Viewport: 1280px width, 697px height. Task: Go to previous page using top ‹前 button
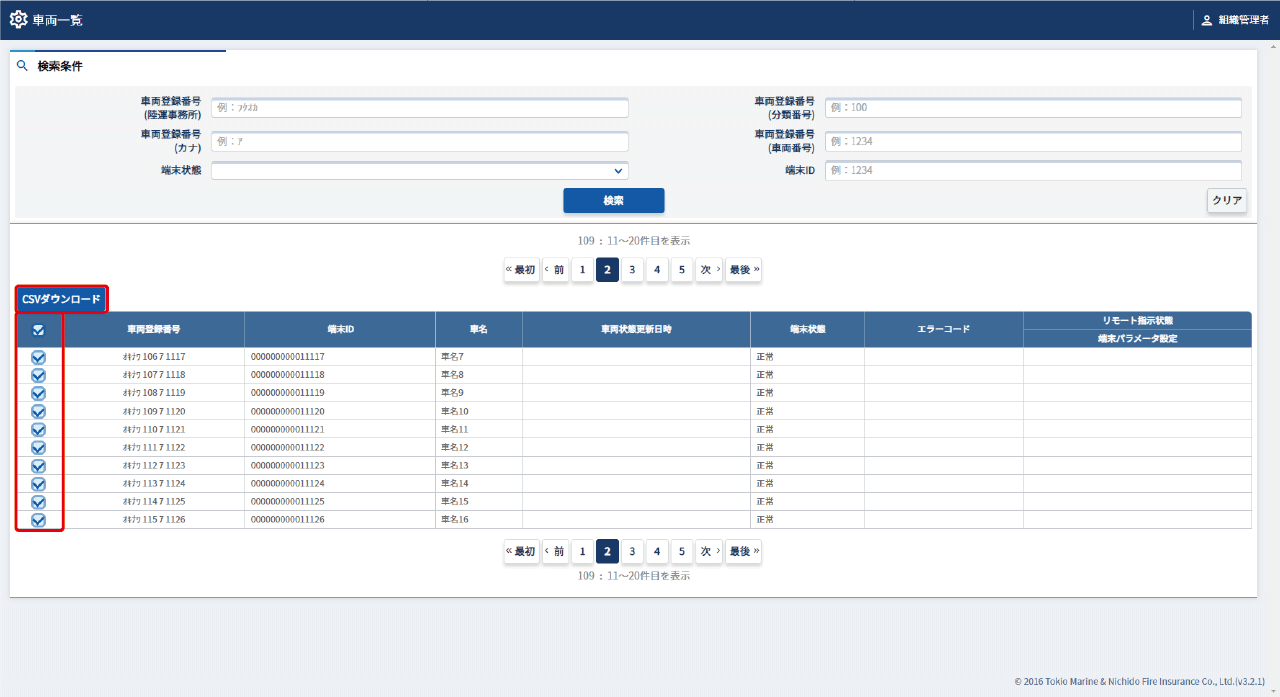coord(555,270)
